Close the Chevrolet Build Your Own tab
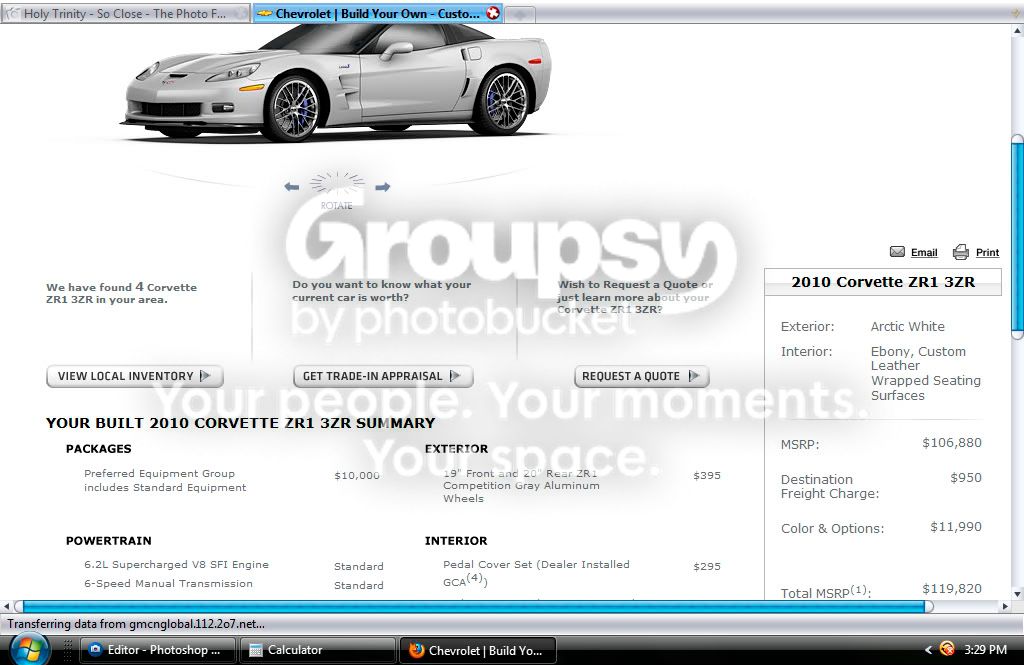1024x665 pixels. (x=493, y=13)
